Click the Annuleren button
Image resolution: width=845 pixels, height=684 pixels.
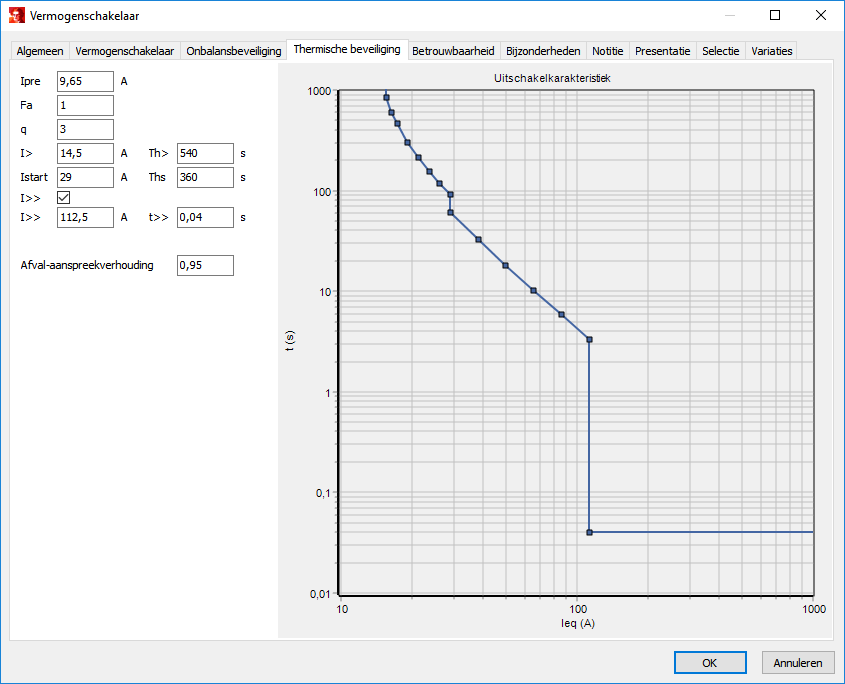[x=798, y=663]
